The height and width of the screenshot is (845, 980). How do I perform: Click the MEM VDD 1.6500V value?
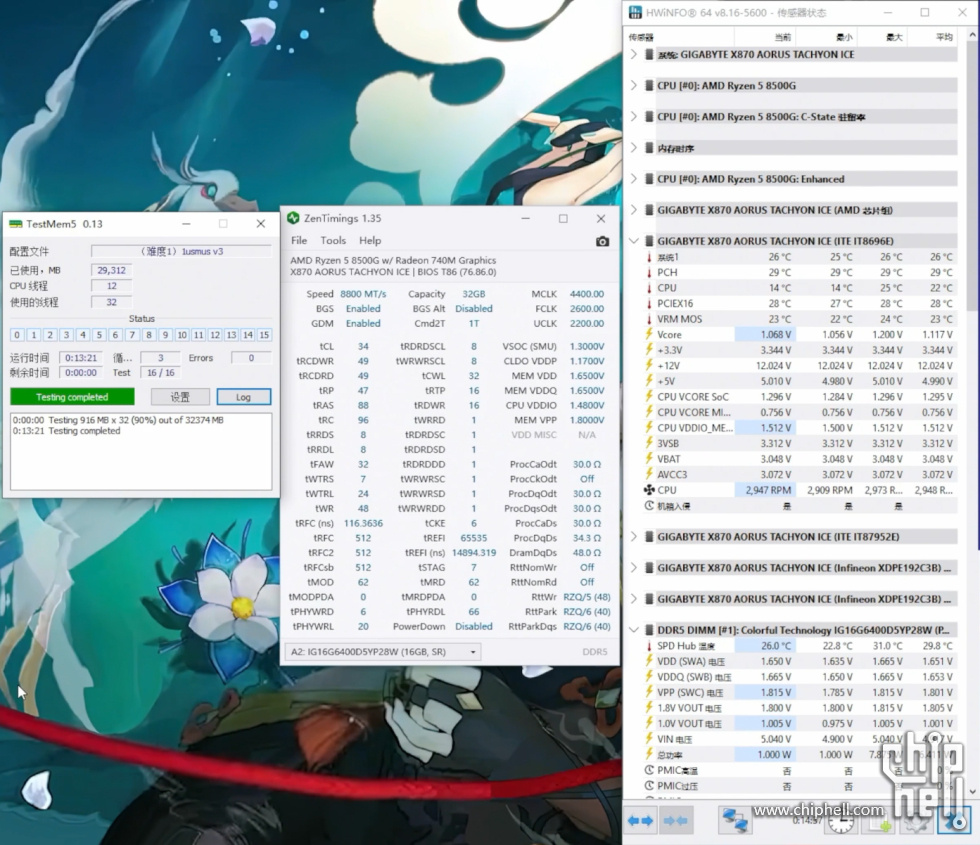point(587,376)
